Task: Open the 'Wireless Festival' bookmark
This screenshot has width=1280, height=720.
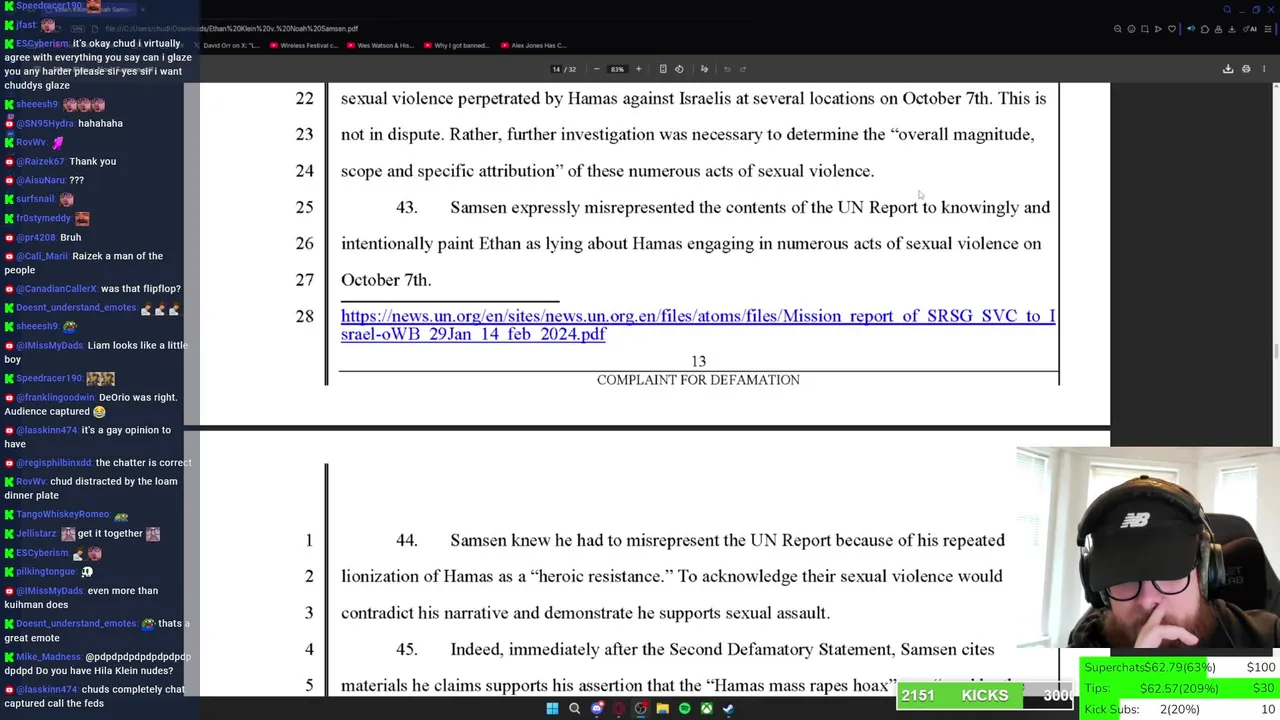Action: coord(305,45)
